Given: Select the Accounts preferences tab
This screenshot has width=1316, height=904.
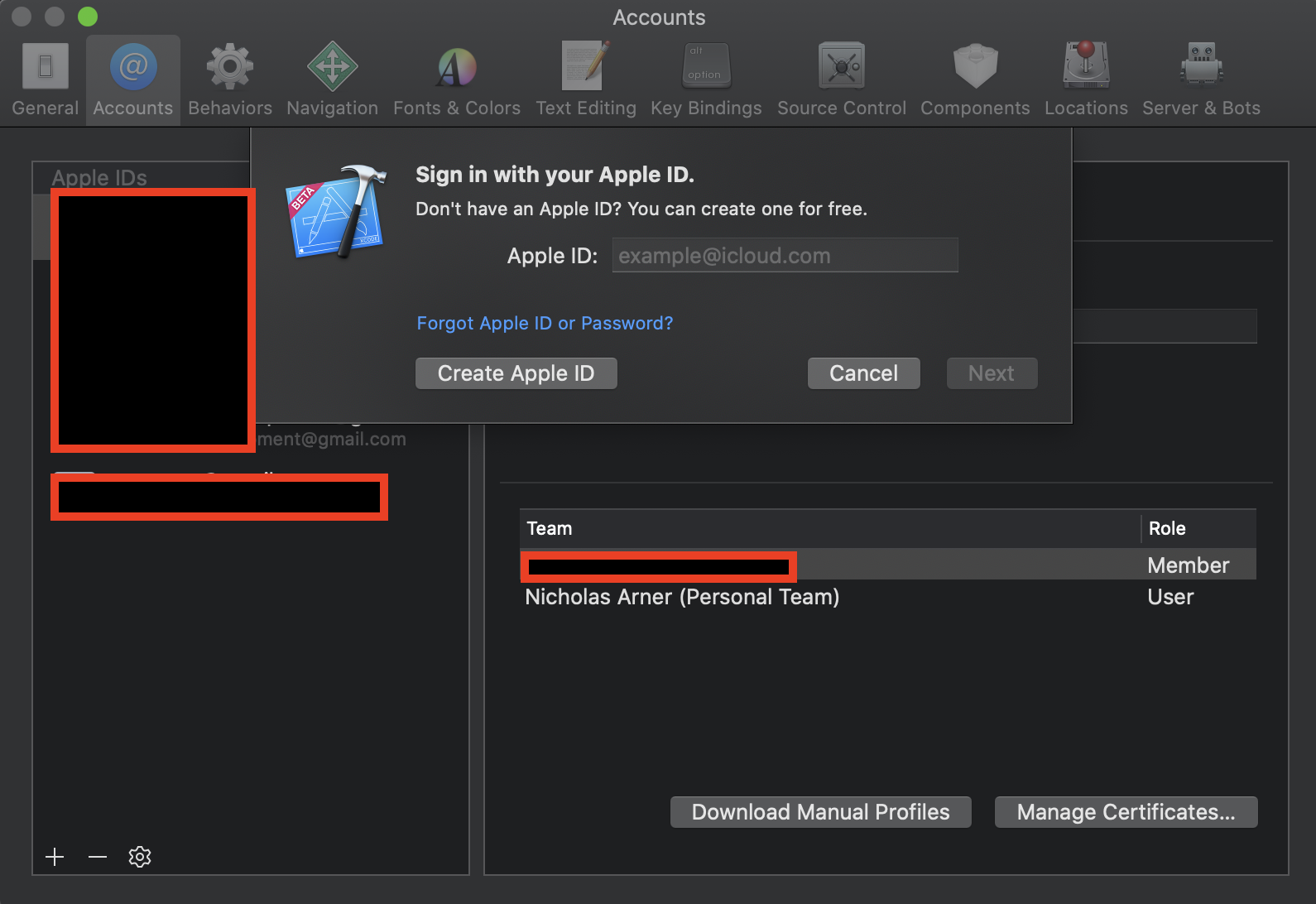Looking at the screenshot, I should 133,80.
